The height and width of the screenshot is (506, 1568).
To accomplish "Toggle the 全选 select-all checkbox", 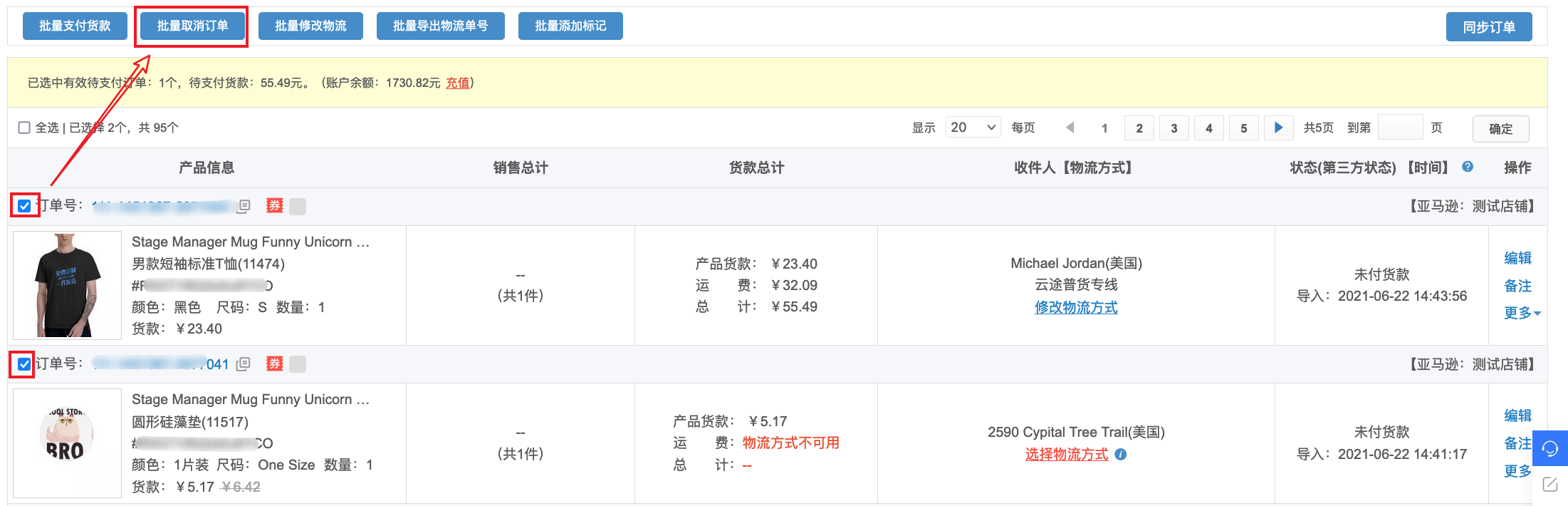I will click(24, 128).
